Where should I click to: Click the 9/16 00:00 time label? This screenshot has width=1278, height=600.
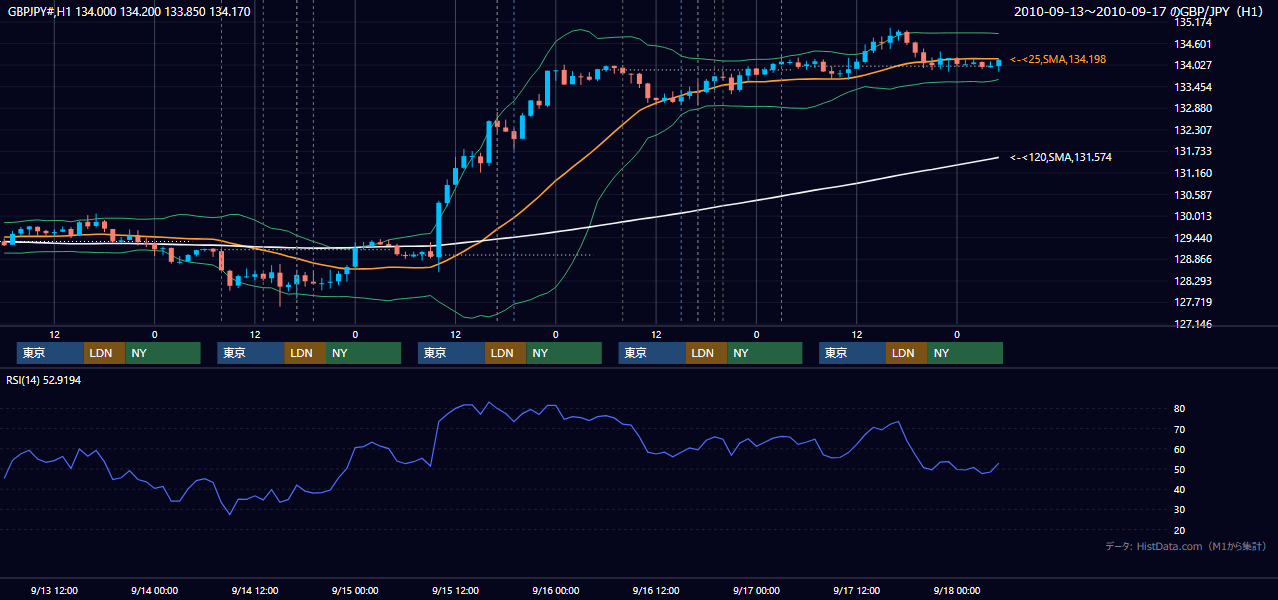(555, 590)
